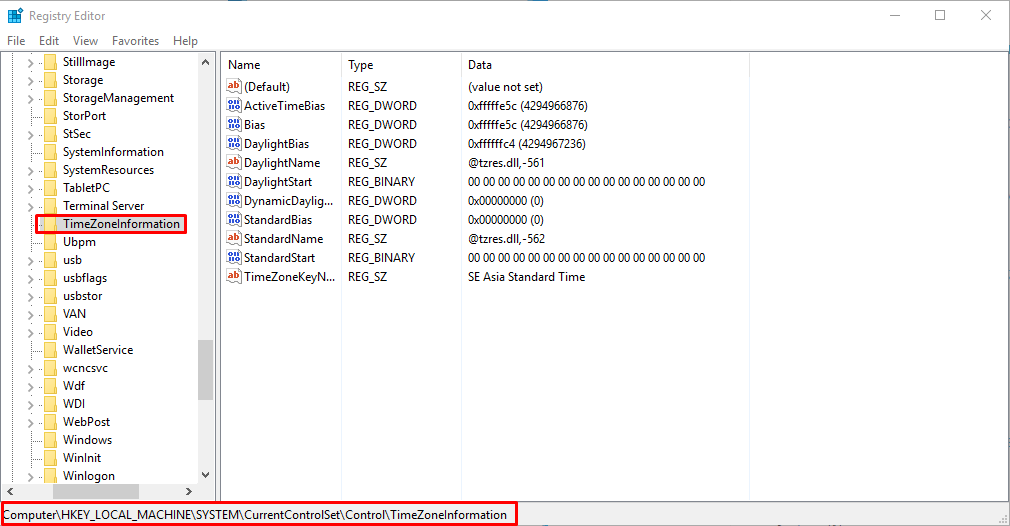
Task: Click the WebPost folder icon
Action: pyautogui.click(x=50, y=422)
